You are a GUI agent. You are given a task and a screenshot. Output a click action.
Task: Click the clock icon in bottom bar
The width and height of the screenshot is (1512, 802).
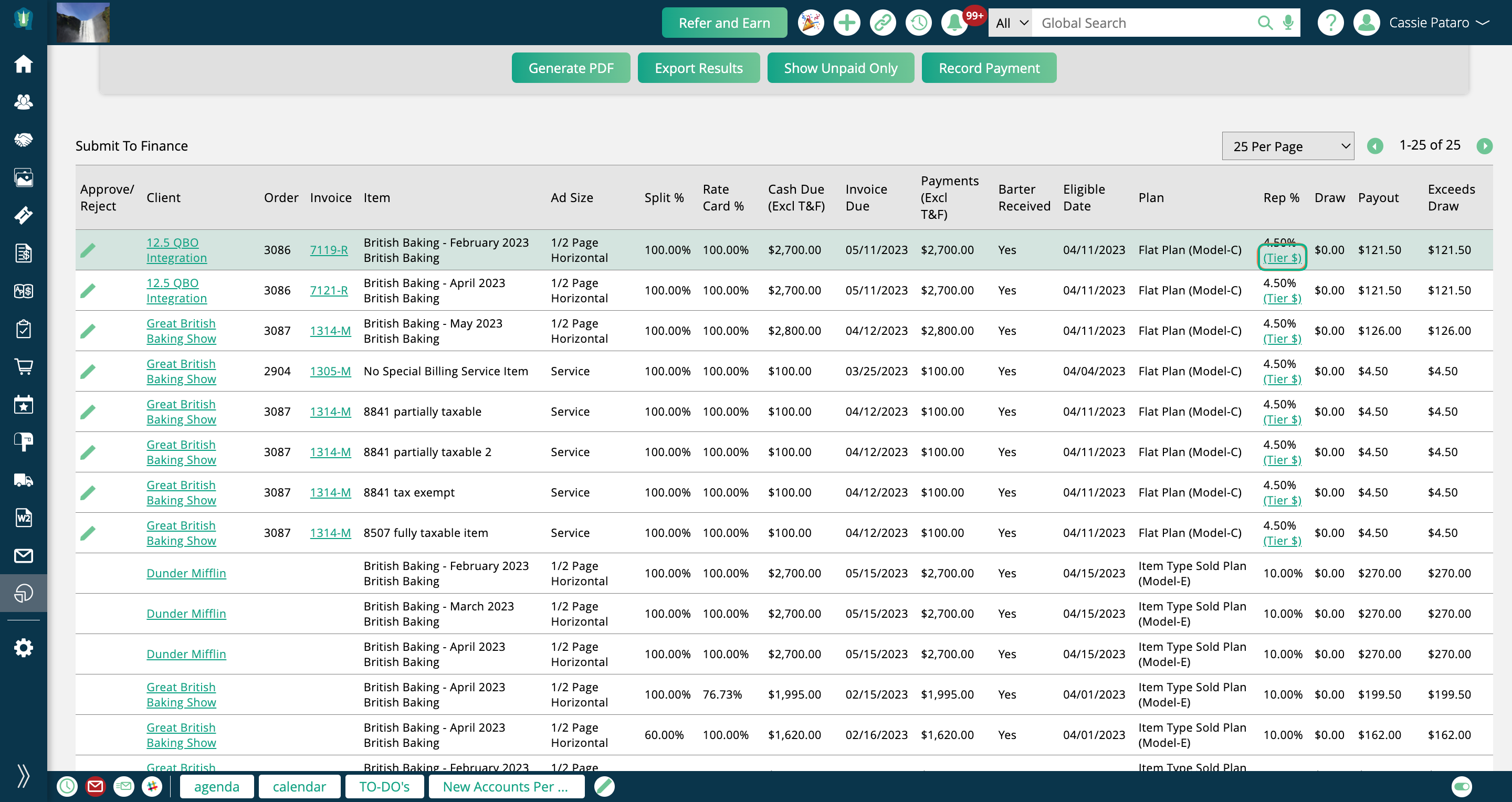pos(67,786)
